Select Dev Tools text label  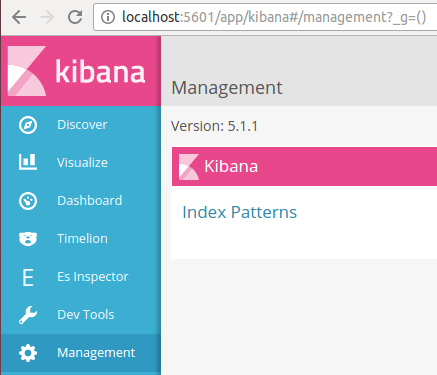coord(86,315)
